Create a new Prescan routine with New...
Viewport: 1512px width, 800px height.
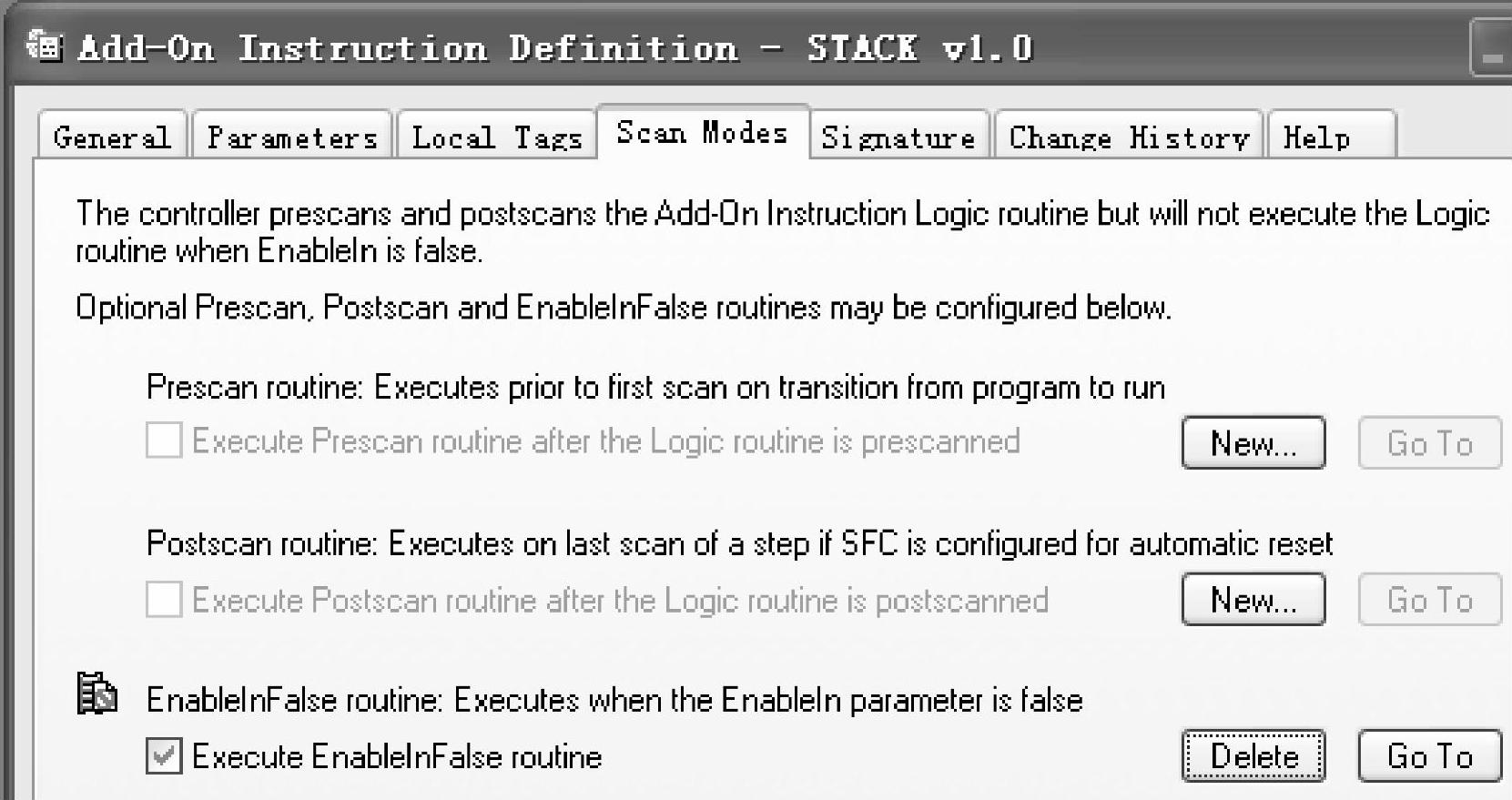point(1253,443)
